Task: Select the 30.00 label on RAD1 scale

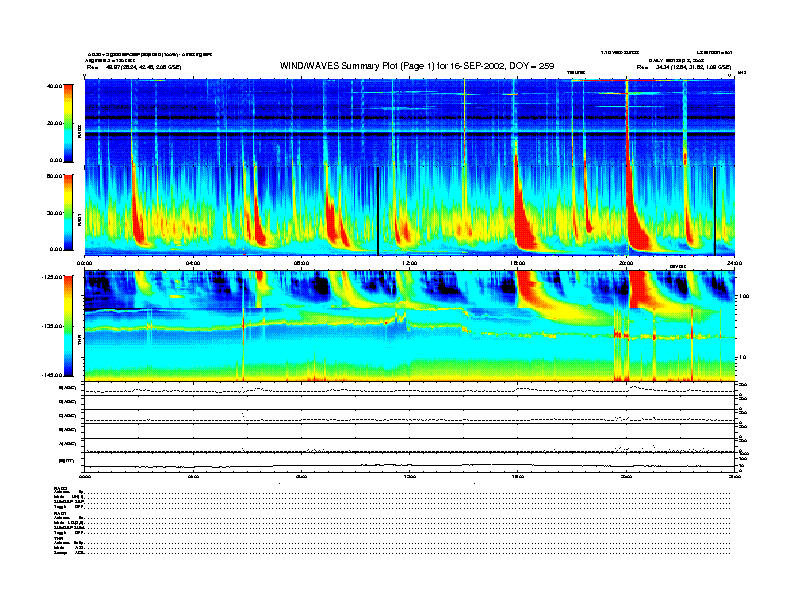Action: [54, 213]
